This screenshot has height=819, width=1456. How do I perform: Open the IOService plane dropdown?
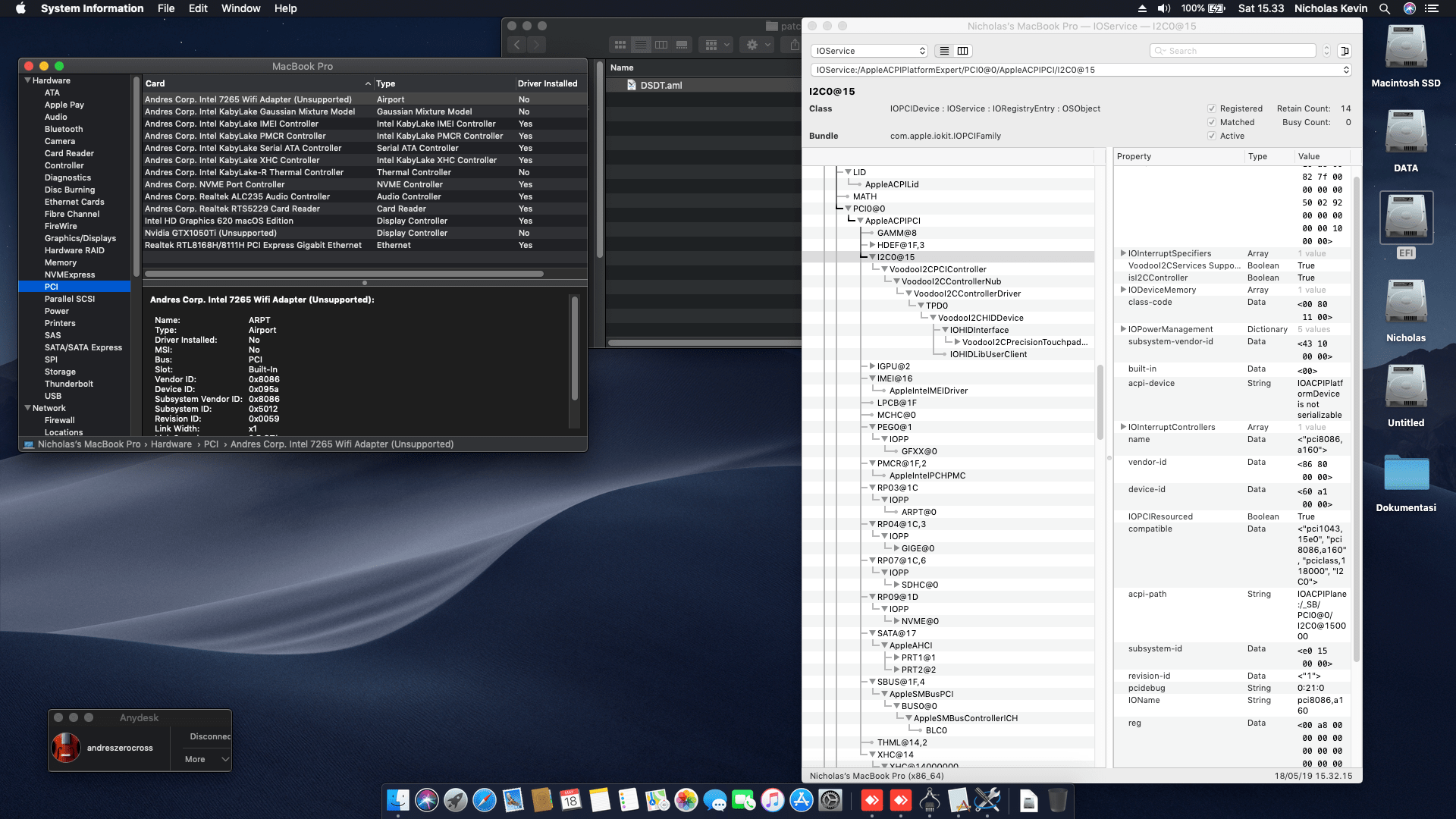(x=868, y=50)
